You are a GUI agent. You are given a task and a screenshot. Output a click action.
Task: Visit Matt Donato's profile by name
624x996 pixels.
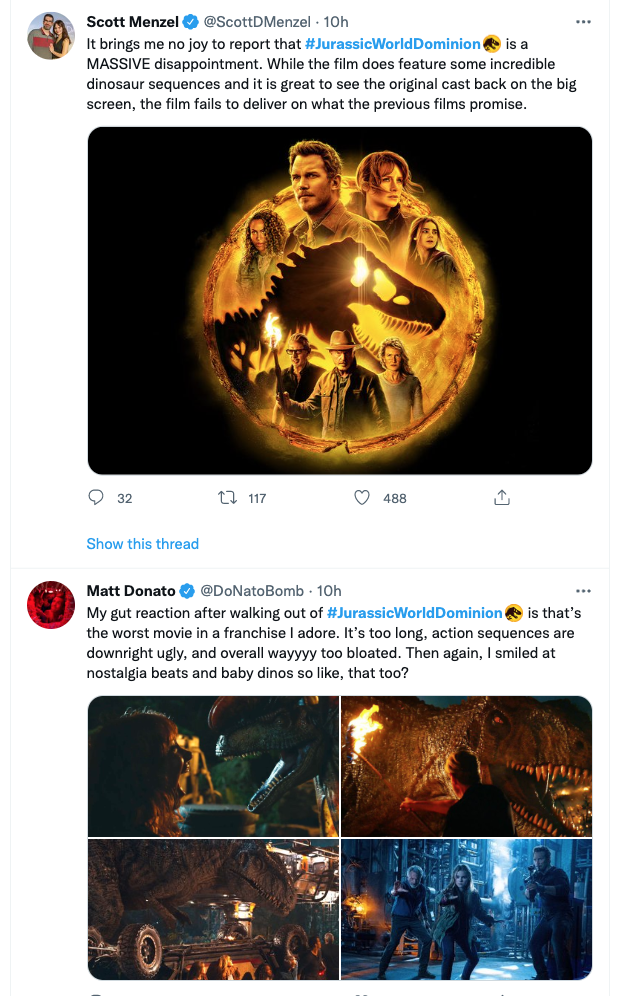(131, 591)
